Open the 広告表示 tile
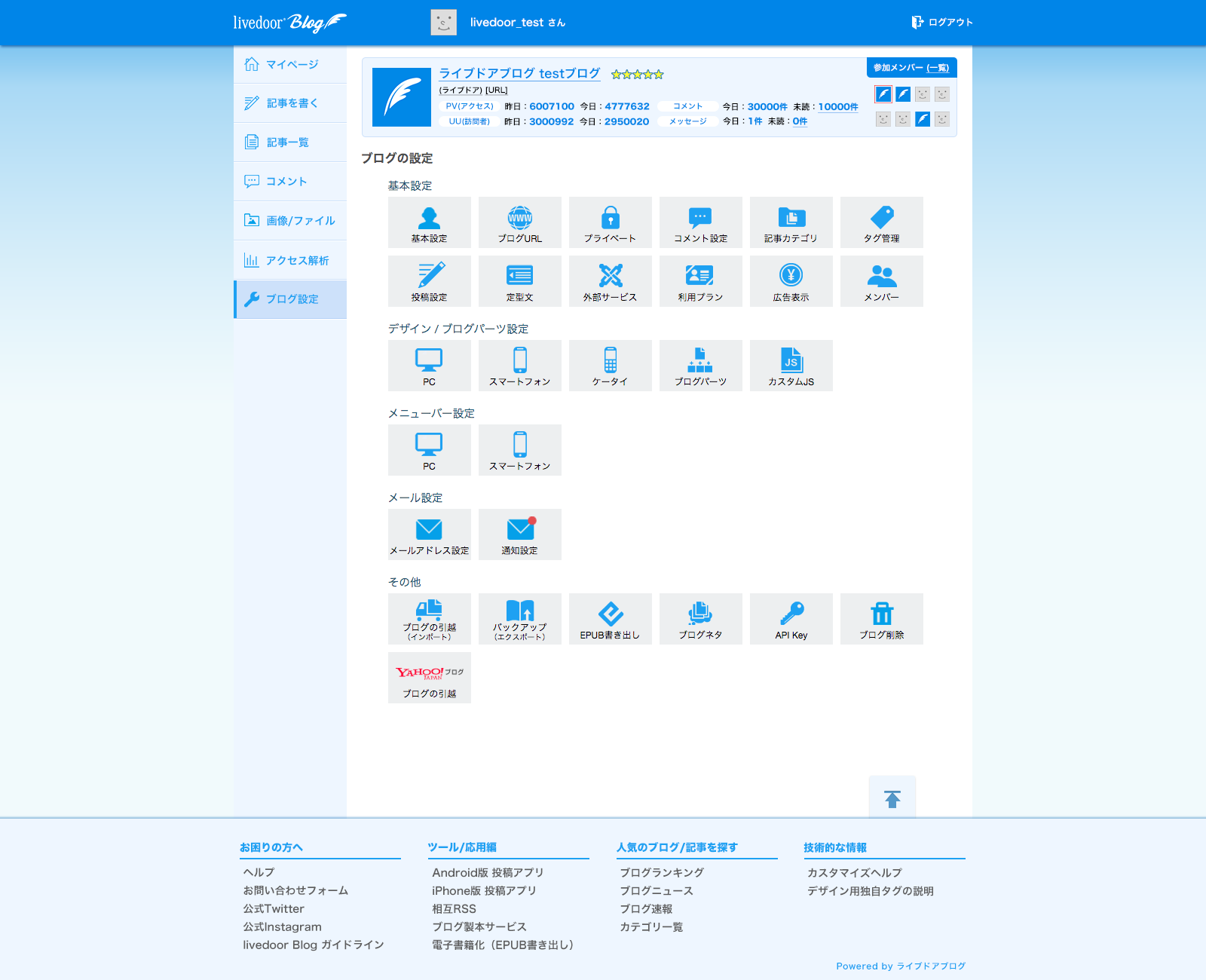Viewport: 1206px width, 980px height. coord(791,281)
